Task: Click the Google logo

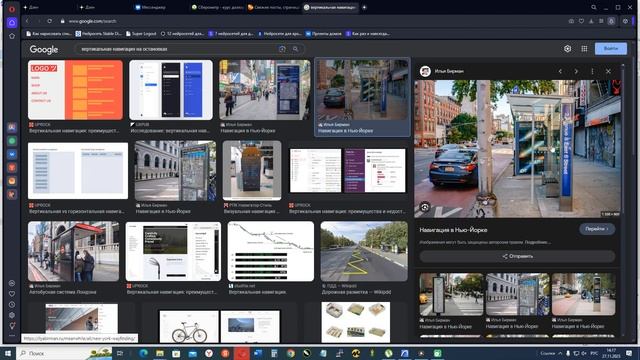Action: [44, 49]
